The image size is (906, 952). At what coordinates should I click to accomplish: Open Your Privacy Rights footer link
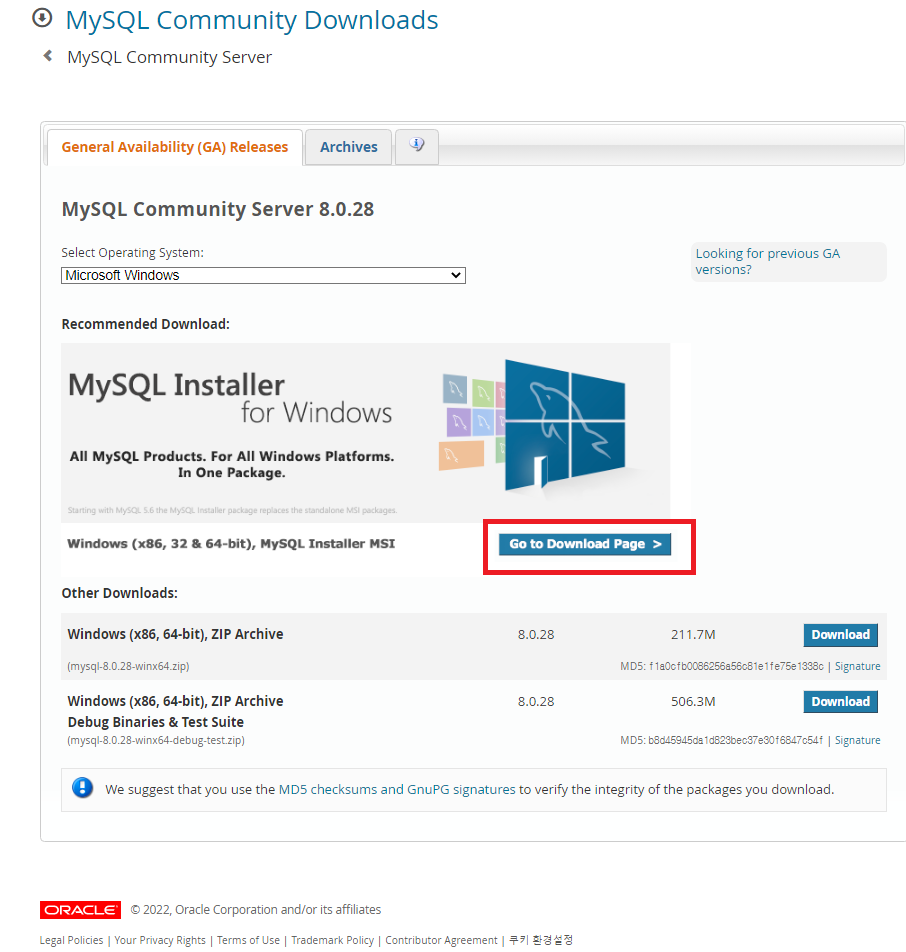click(x=160, y=940)
